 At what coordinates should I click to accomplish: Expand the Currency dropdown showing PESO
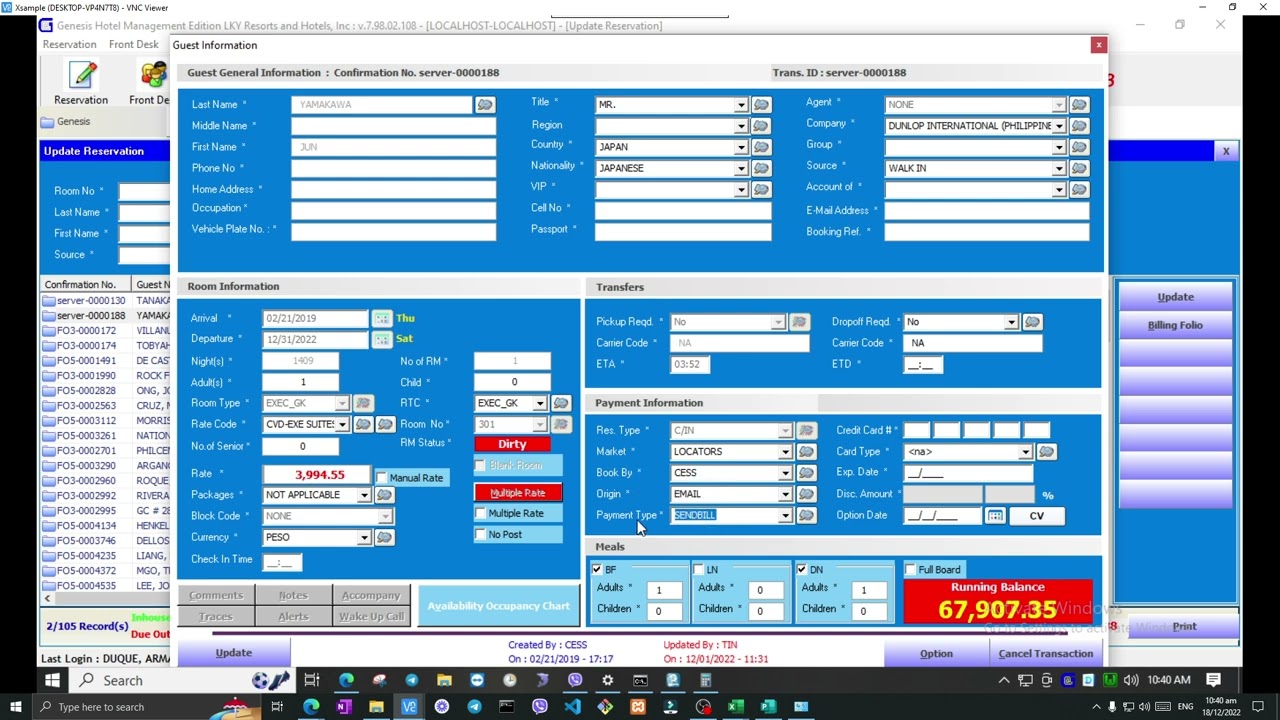coord(364,537)
